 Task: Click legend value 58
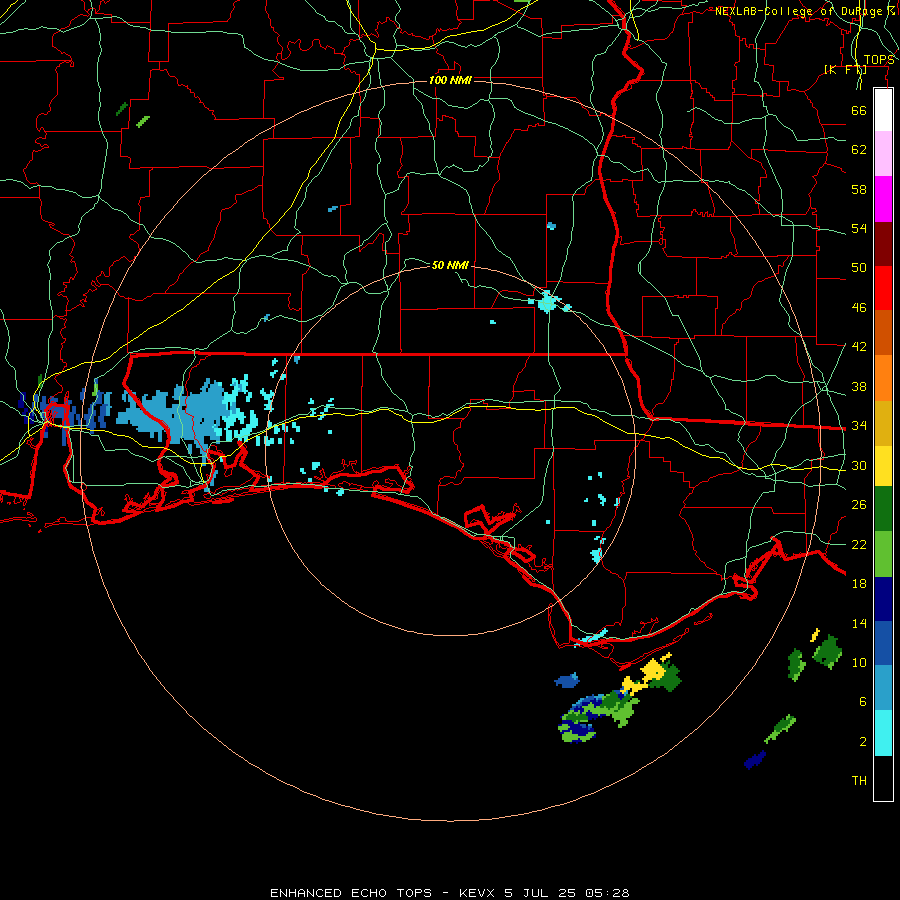point(859,189)
